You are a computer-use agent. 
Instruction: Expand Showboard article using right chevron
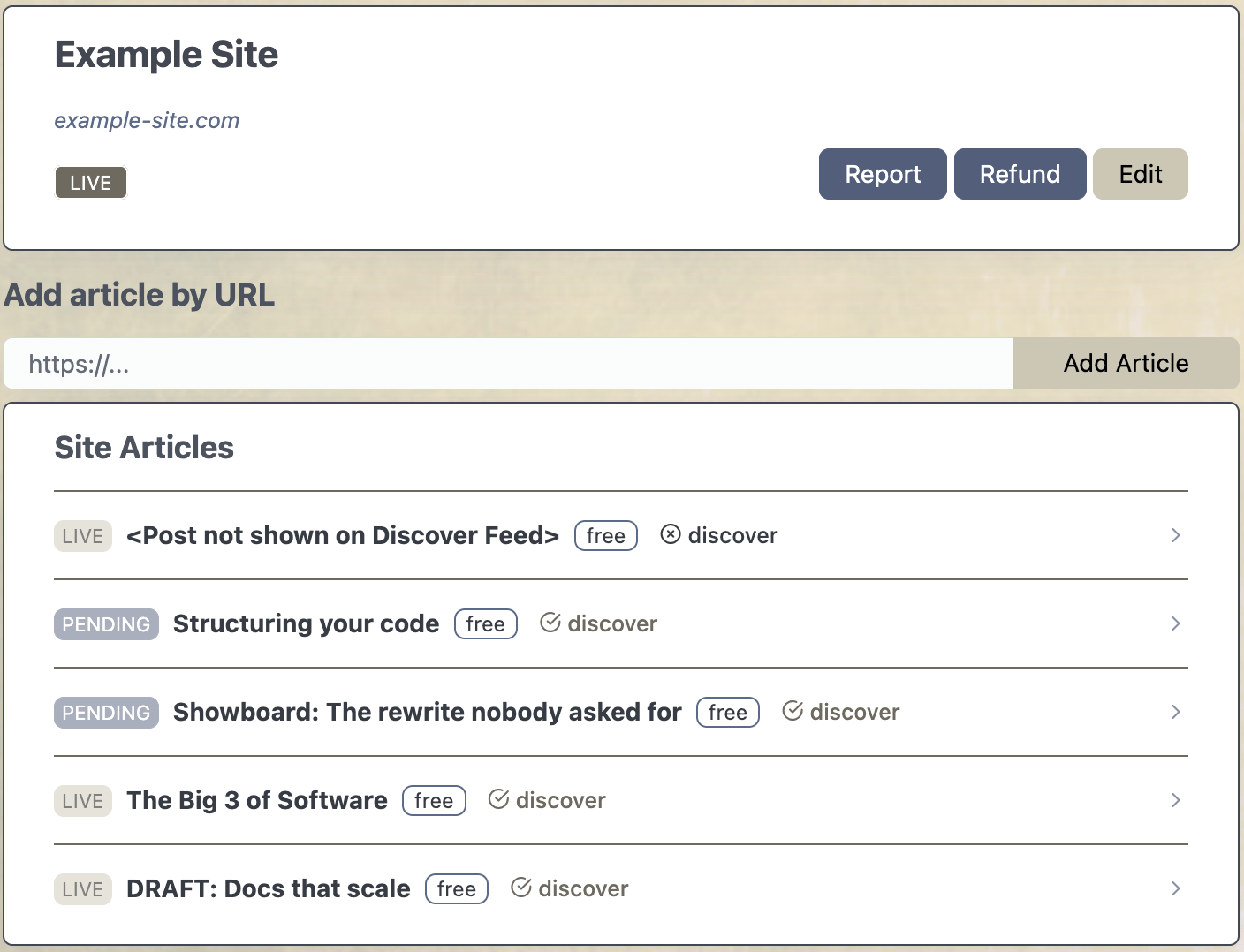click(1175, 712)
